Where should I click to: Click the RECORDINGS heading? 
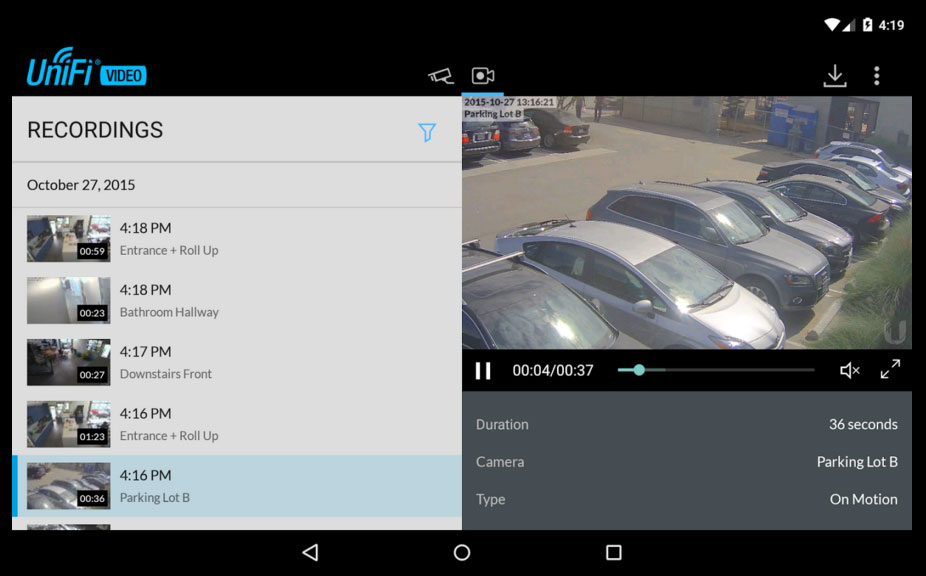pyautogui.click(x=95, y=130)
